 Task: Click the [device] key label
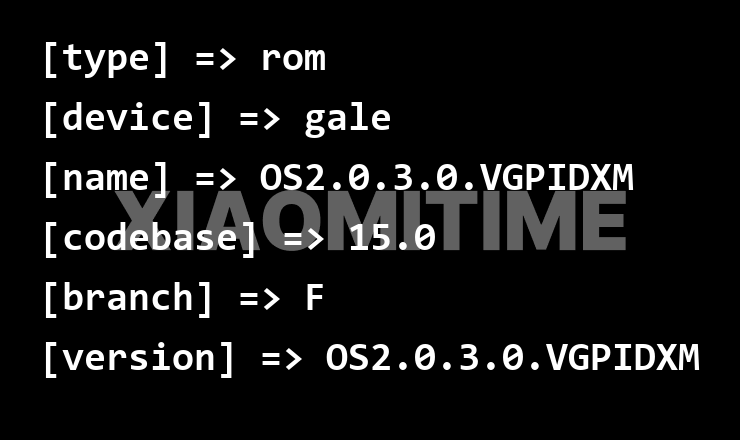[127, 118]
